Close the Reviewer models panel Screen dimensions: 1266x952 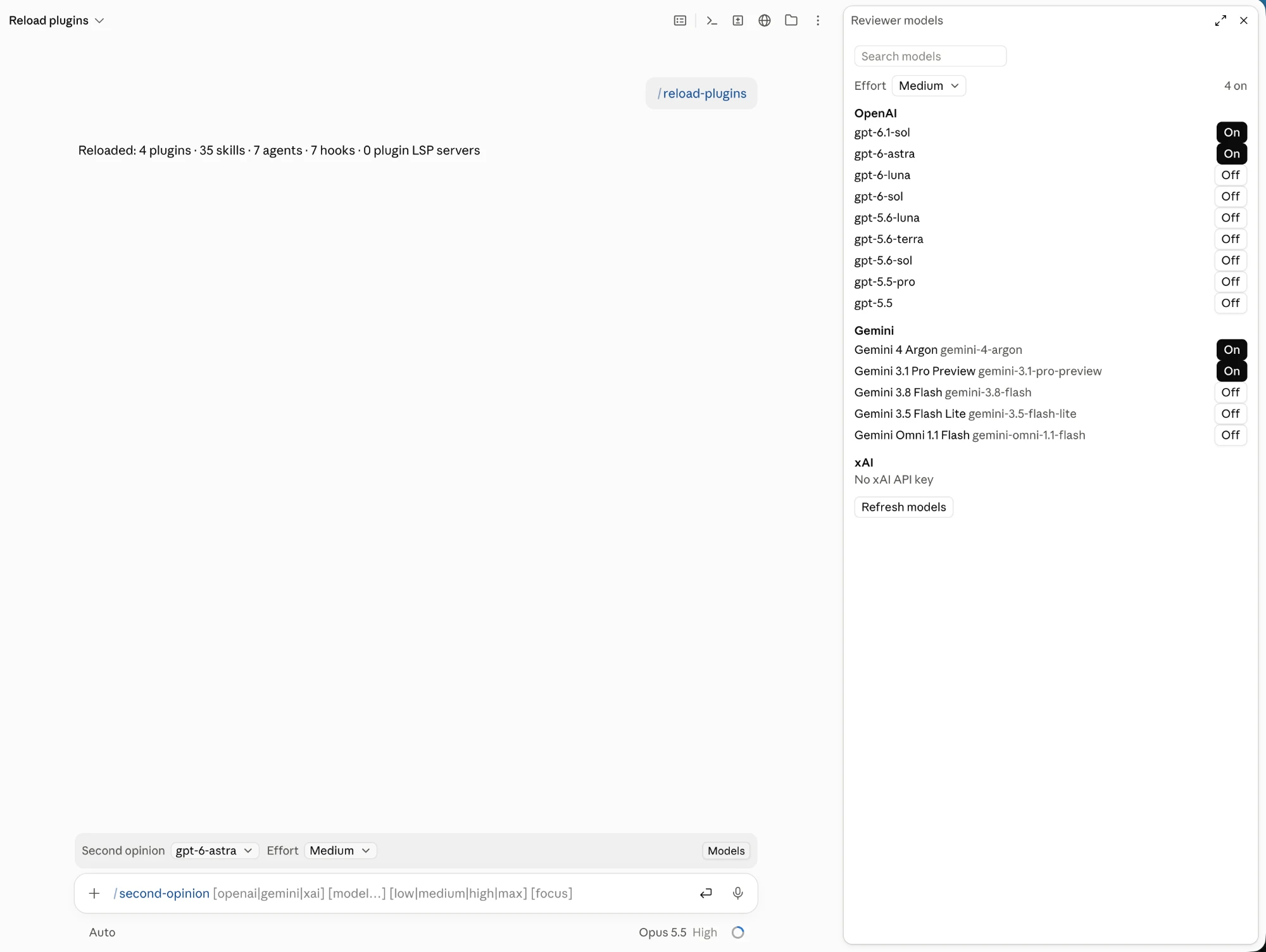click(x=1244, y=20)
